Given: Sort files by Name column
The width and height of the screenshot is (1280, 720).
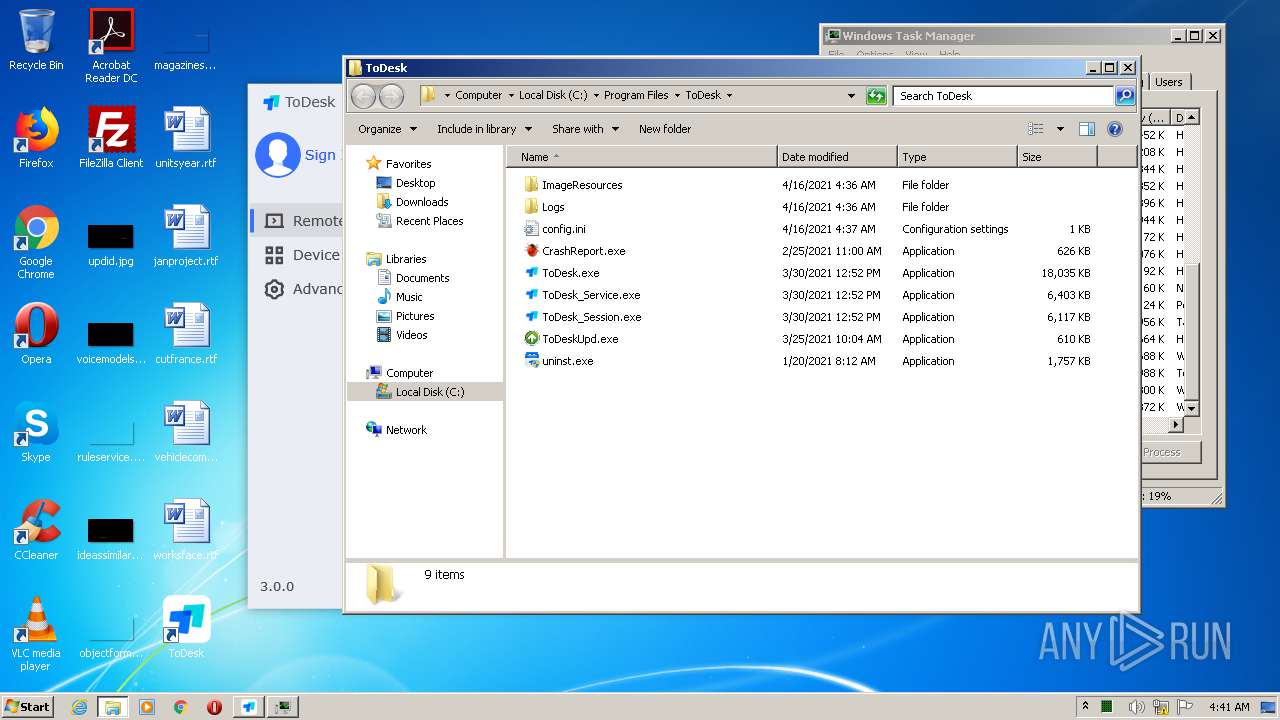Looking at the screenshot, I should (x=642, y=157).
